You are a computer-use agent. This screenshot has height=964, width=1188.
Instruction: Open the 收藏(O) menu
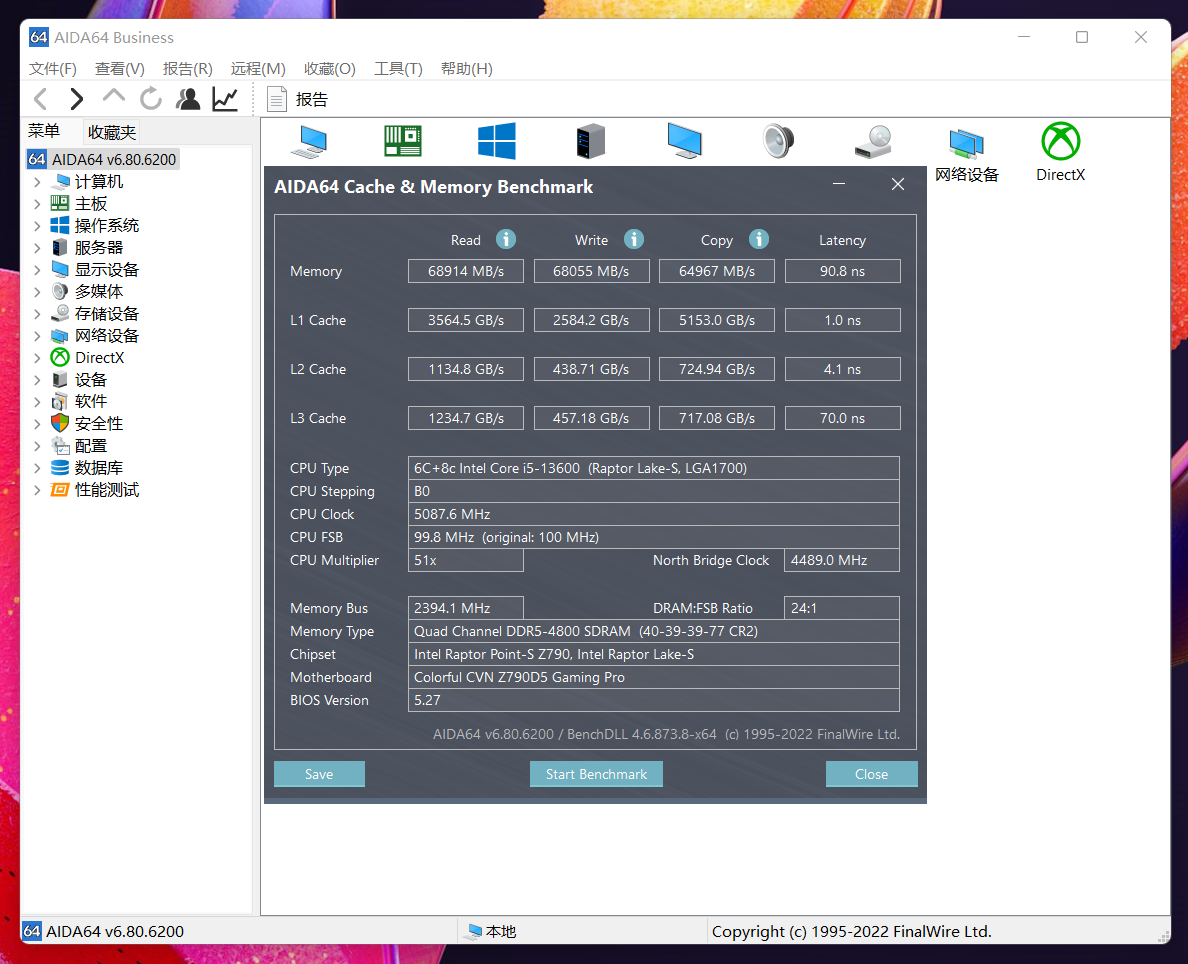[x=330, y=69]
